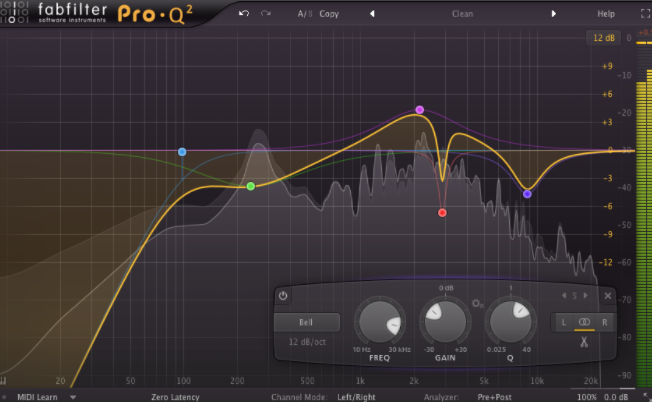This screenshot has height=402, width=652.
Task: Open the Bell filter shape dropdown
Action: (x=306, y=322)
